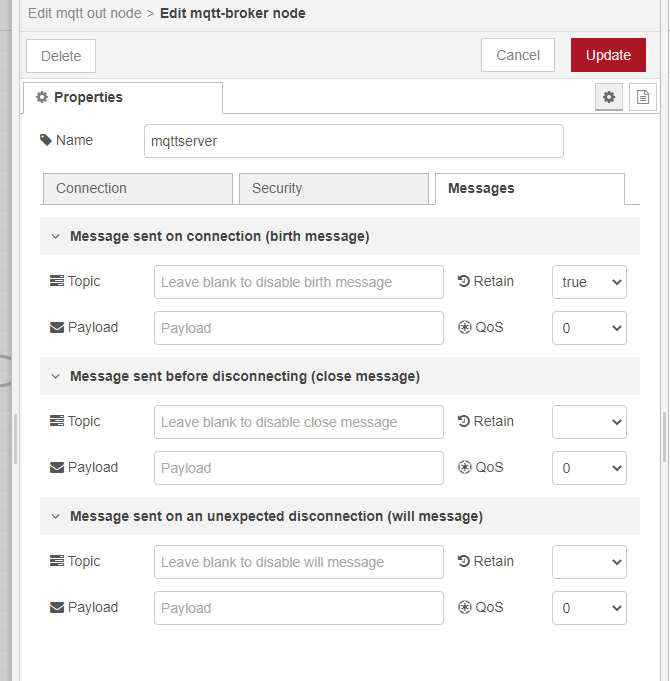
Task: Open the node description document icon
Action: tap(643, 97)
